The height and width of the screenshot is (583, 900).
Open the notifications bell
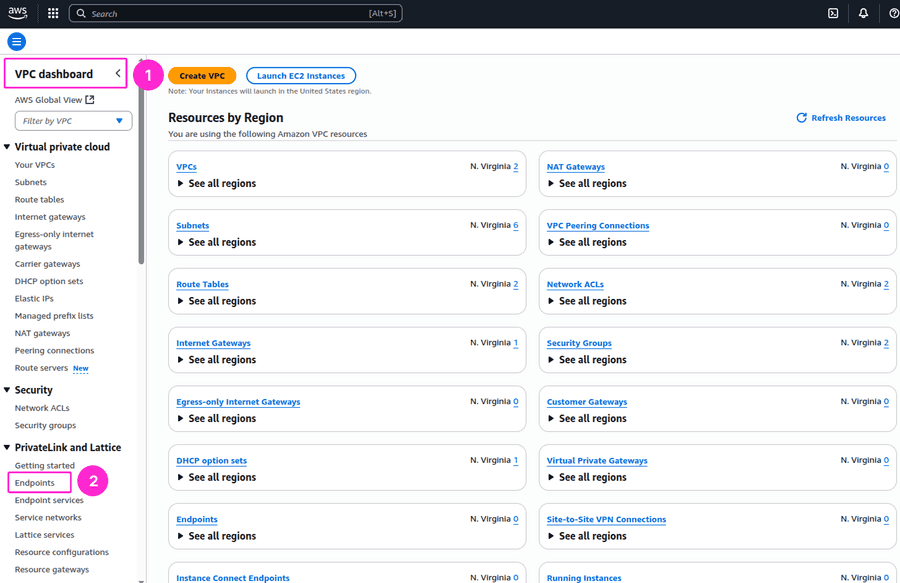click(x=862, y=13)
